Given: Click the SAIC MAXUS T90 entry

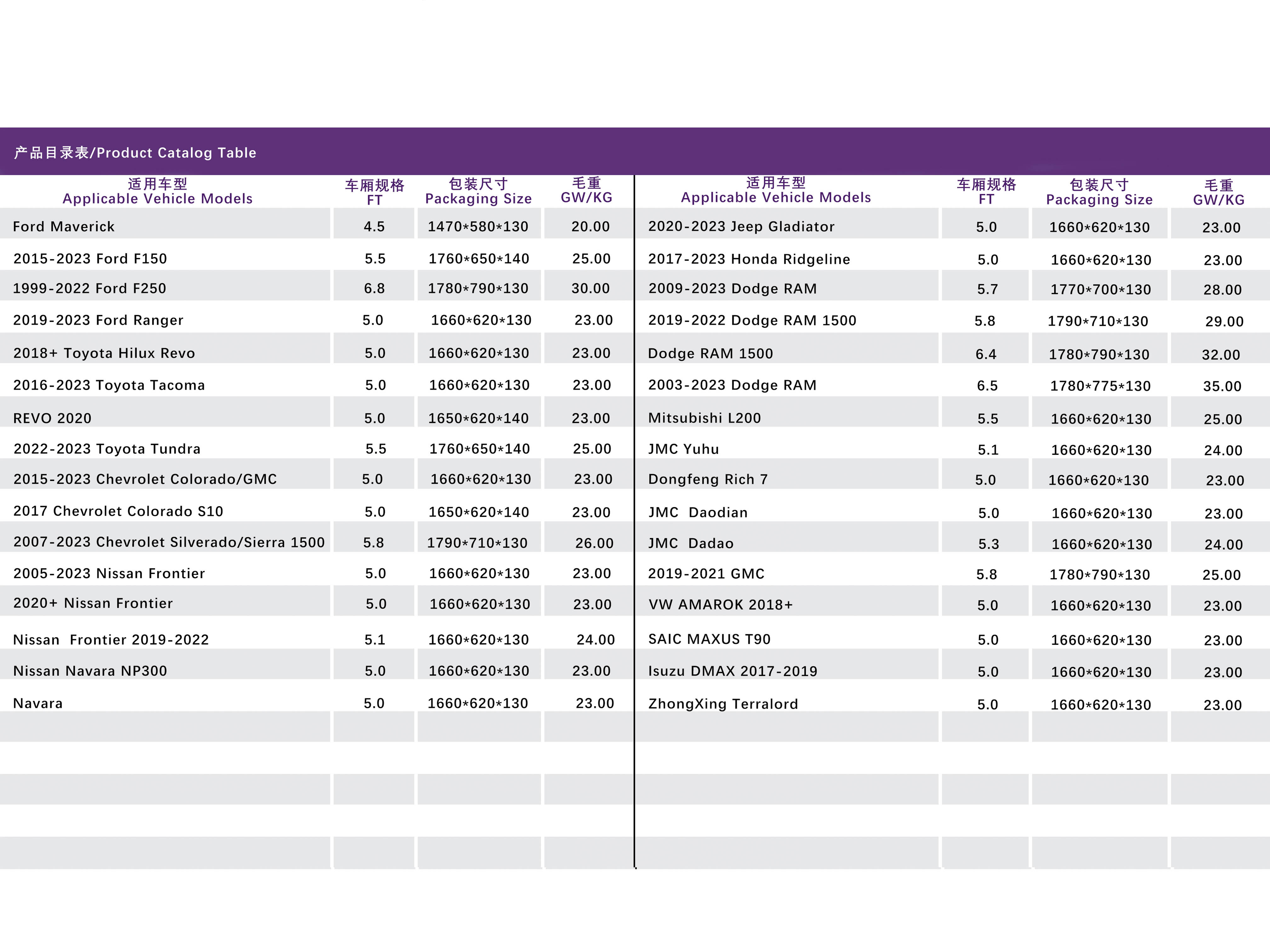Looking at the screenshot, I should [709, 639].
